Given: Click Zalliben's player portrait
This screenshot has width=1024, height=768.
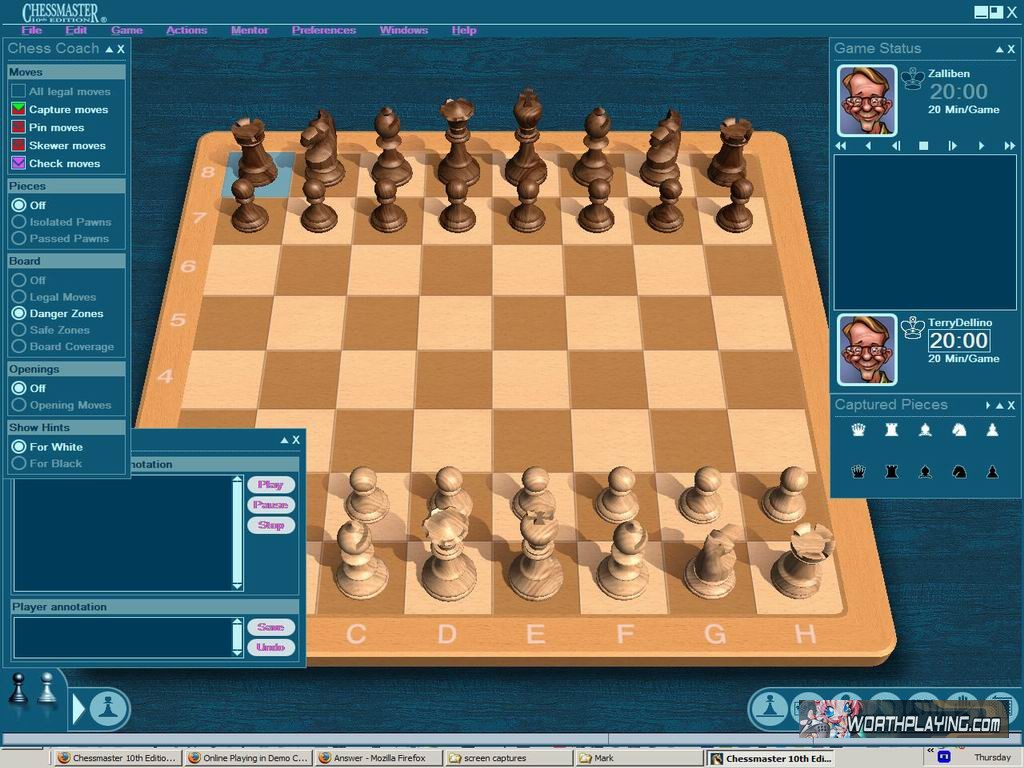Looking at the screenshot, I should [x=866, y=100].
